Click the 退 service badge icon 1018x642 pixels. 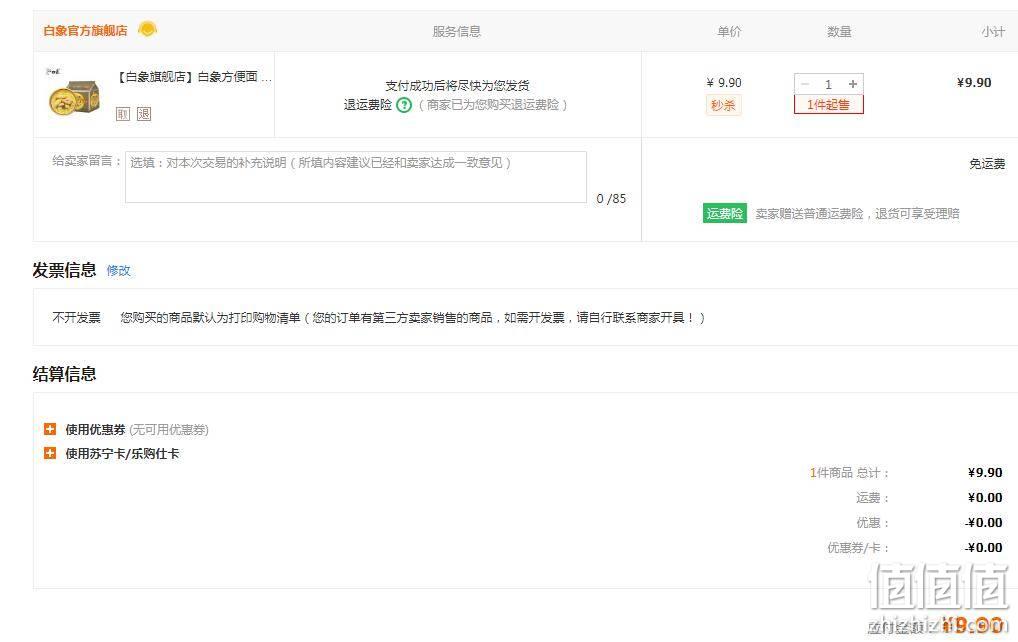click(x=143, y=114)
